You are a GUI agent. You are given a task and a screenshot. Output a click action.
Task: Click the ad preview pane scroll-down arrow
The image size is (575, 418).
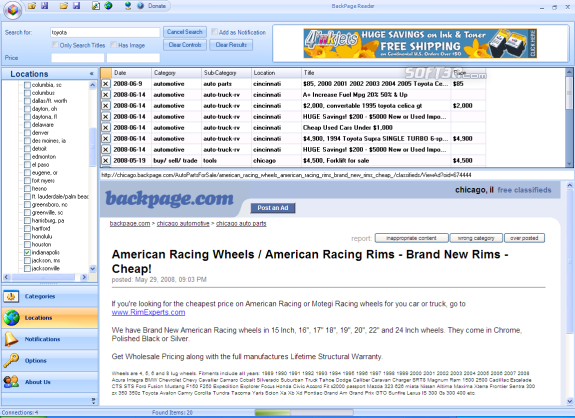click(569, 401)
